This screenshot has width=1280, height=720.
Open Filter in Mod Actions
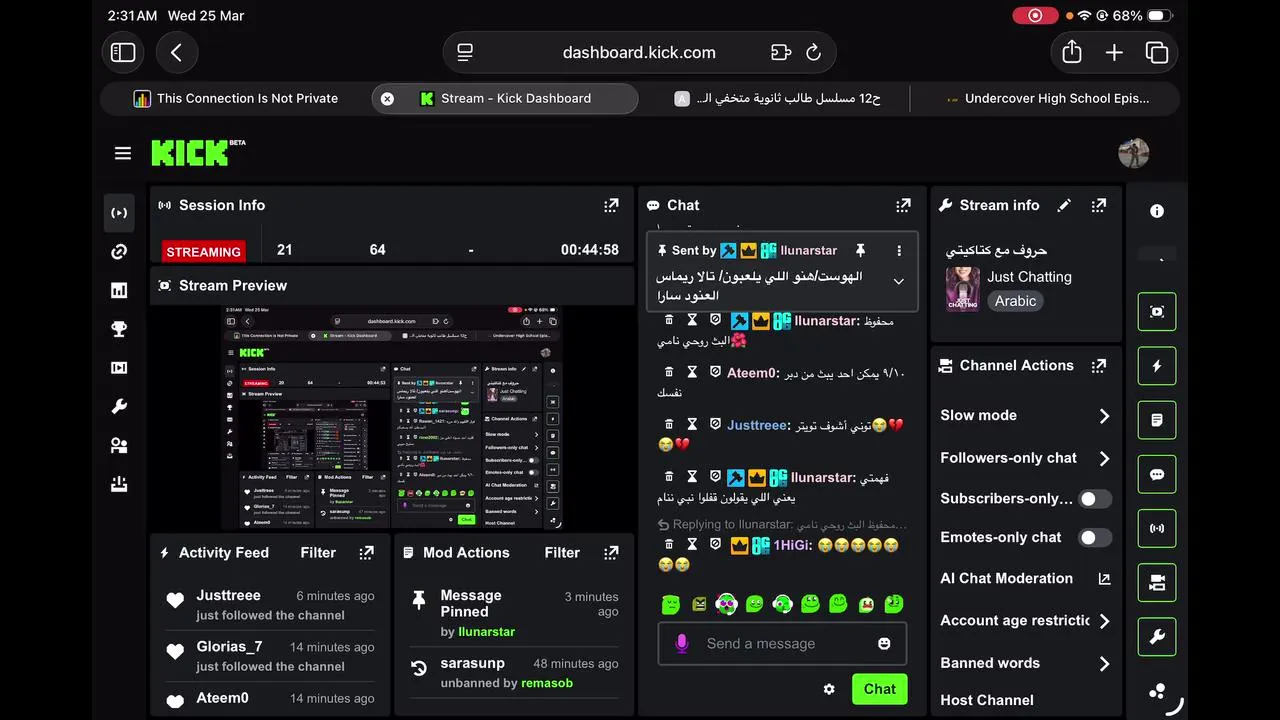(x=562, y=552)
